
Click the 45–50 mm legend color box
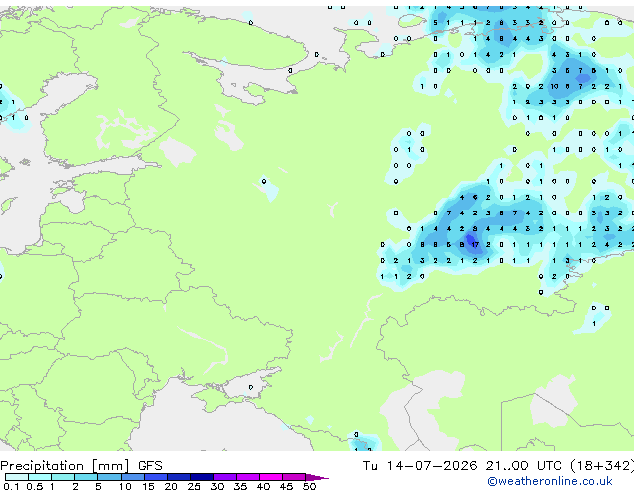click(x=294, y=477)
